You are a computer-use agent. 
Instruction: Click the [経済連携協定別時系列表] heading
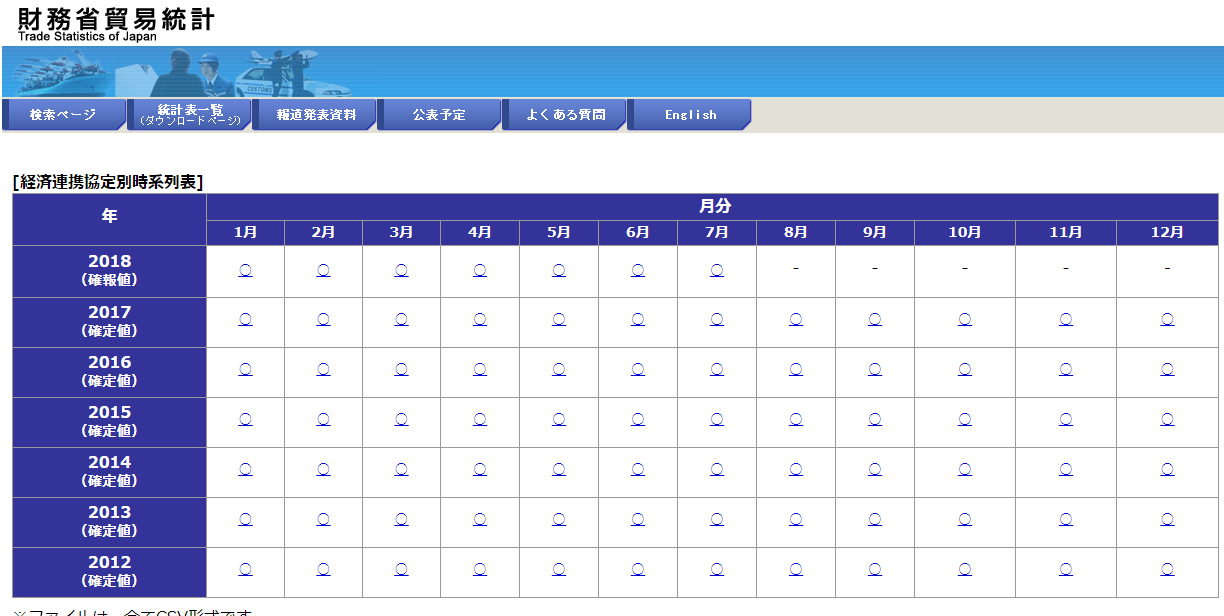point(108,182)
